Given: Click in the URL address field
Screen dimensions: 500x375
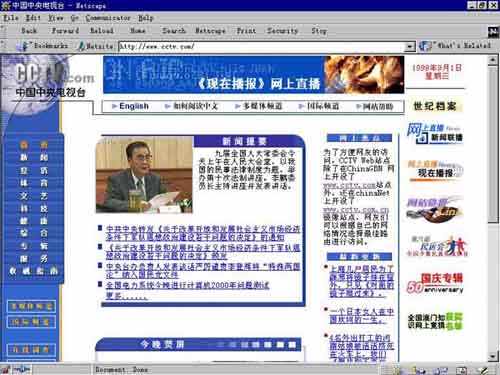Looking at the screenshot, I should (262, 46).
